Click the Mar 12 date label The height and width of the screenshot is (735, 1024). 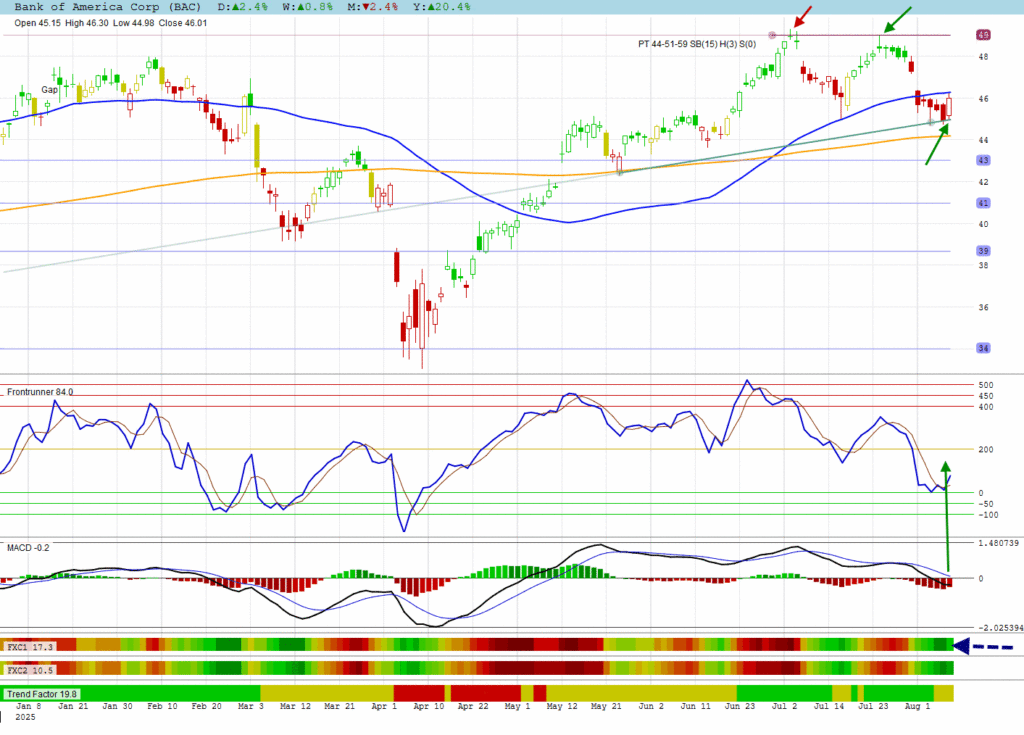tap(295, 706)
